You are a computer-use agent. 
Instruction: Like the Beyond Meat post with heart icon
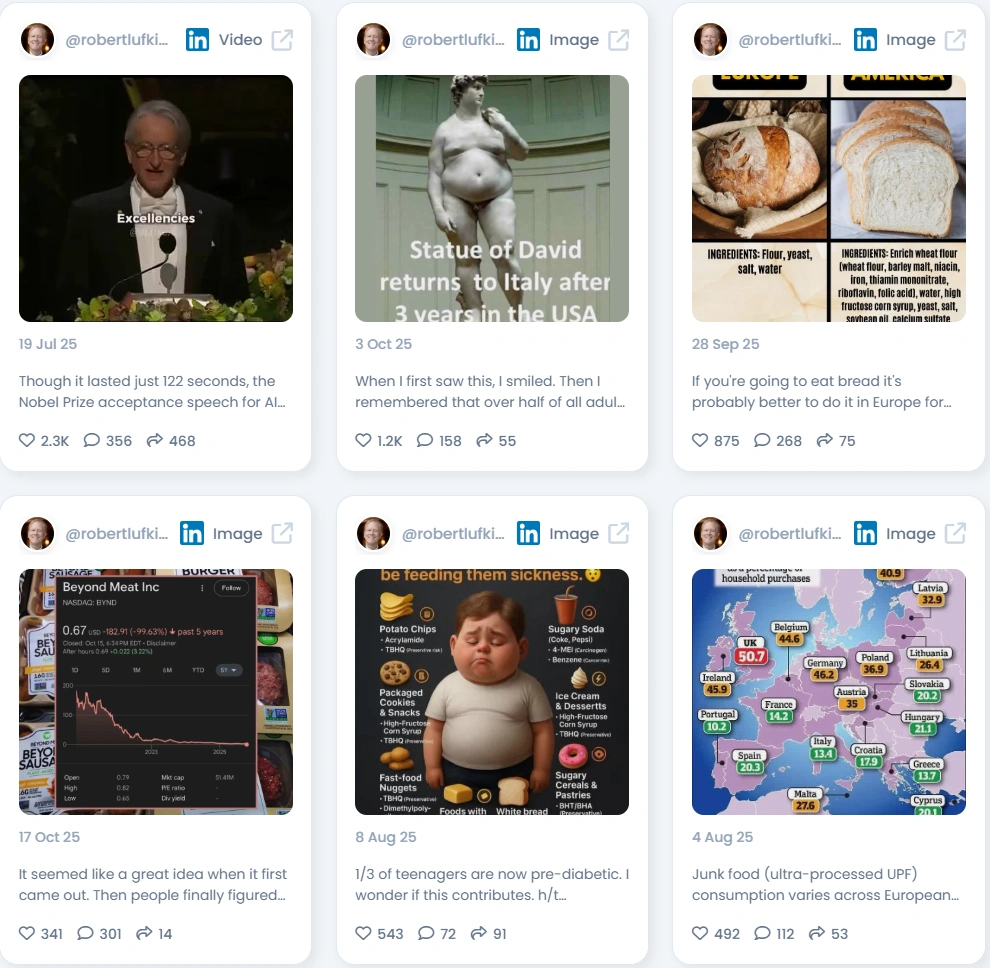point(27,933)
